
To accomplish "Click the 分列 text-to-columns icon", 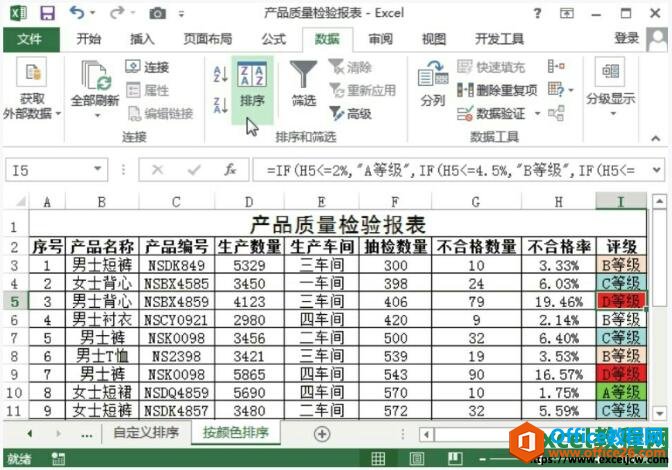I will tap(433, 84).
